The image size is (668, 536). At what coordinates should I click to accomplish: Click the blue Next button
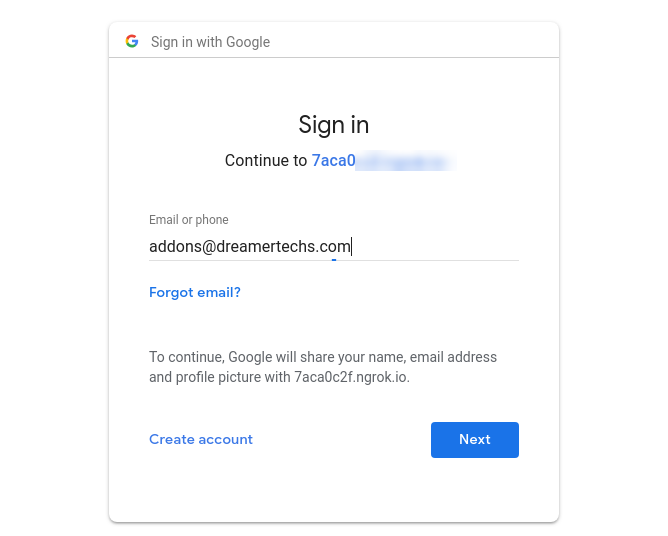pyautogui.click(x=475, y=440)
